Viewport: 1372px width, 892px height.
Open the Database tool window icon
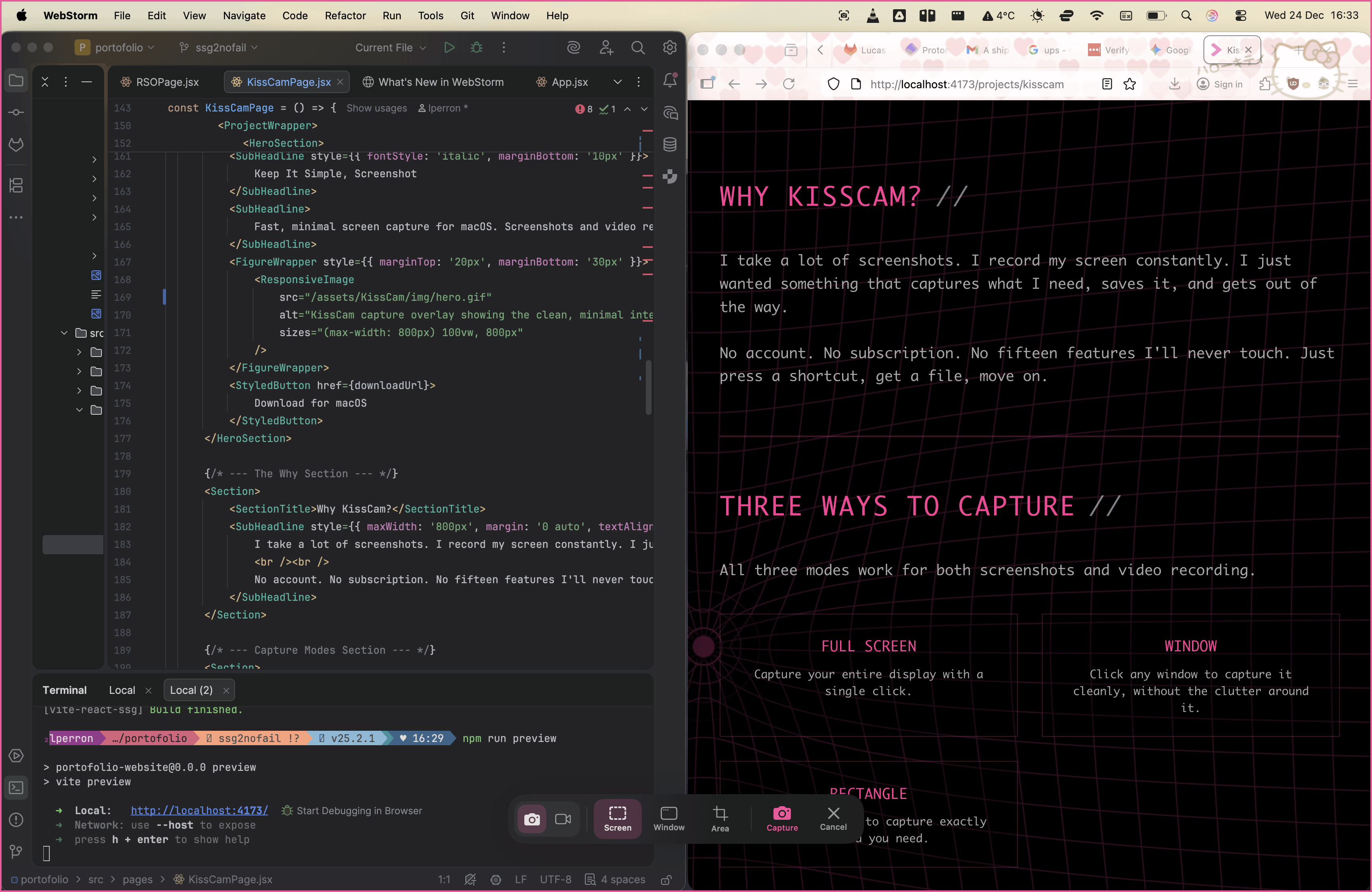pyautogui.click(x=670, y=145)
